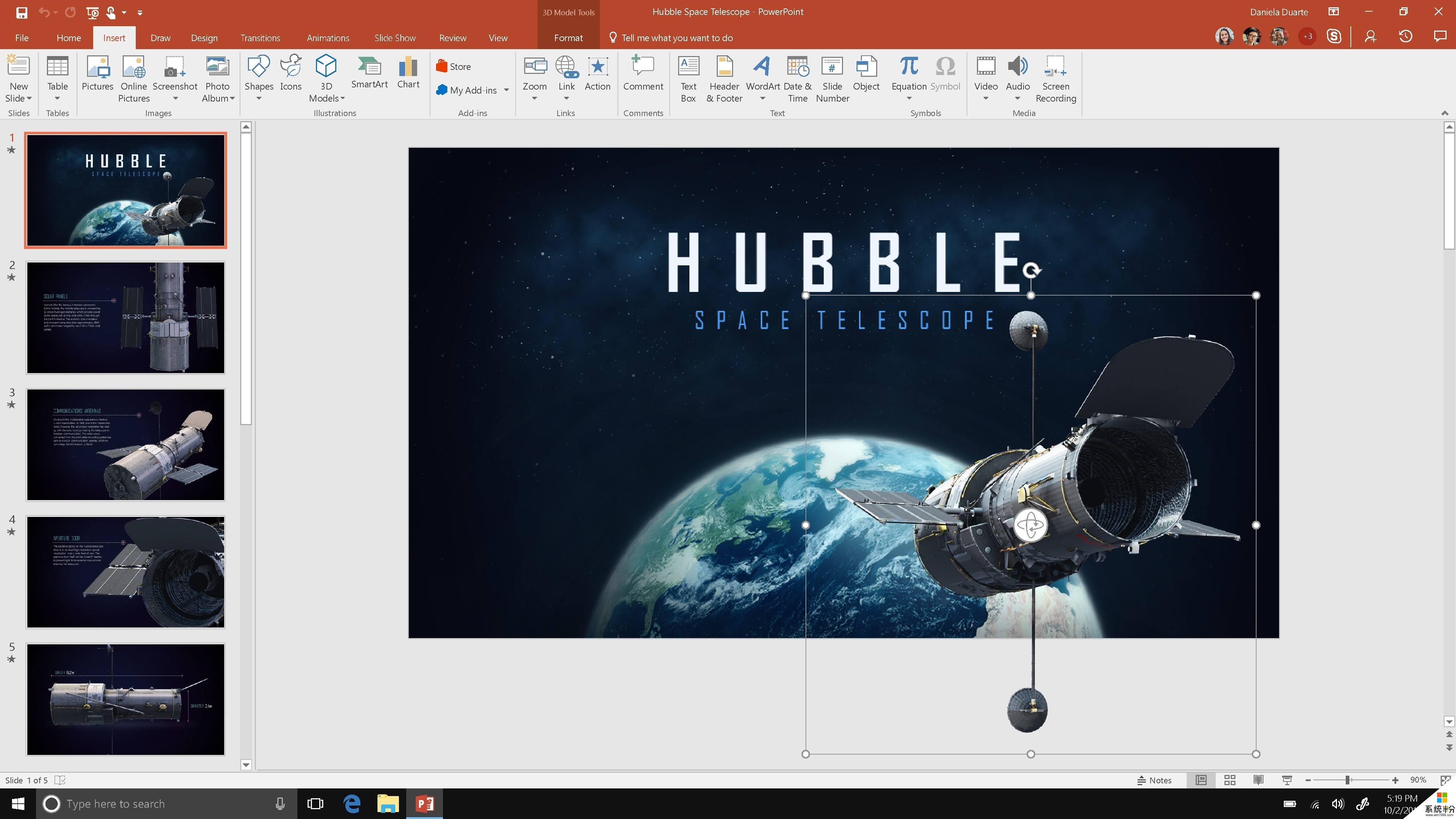Expand the WordArt gallery
1456x819 pixels.
coord(763,98)
